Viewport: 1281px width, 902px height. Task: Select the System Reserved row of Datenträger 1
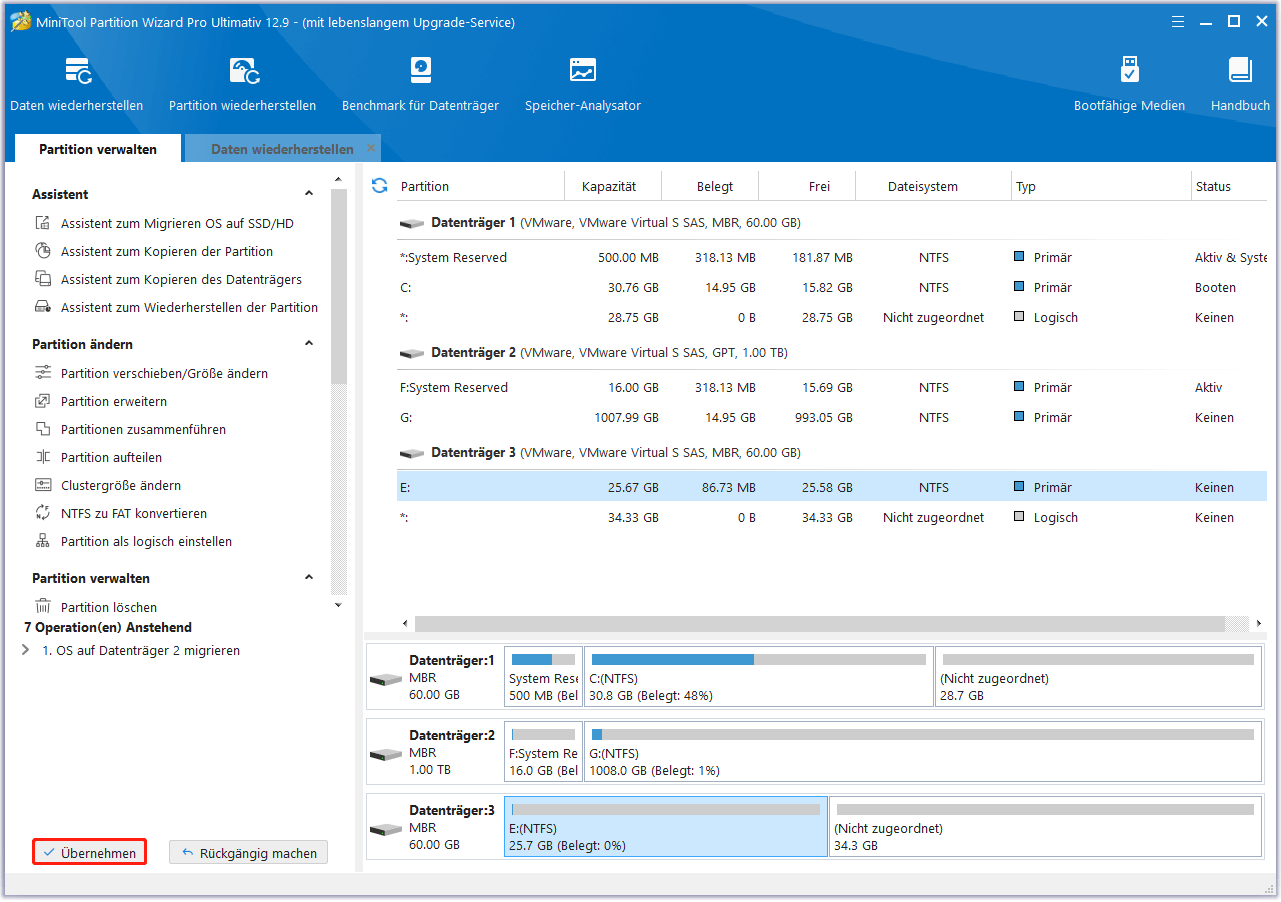pyautogui.click(x=832, y=258)
